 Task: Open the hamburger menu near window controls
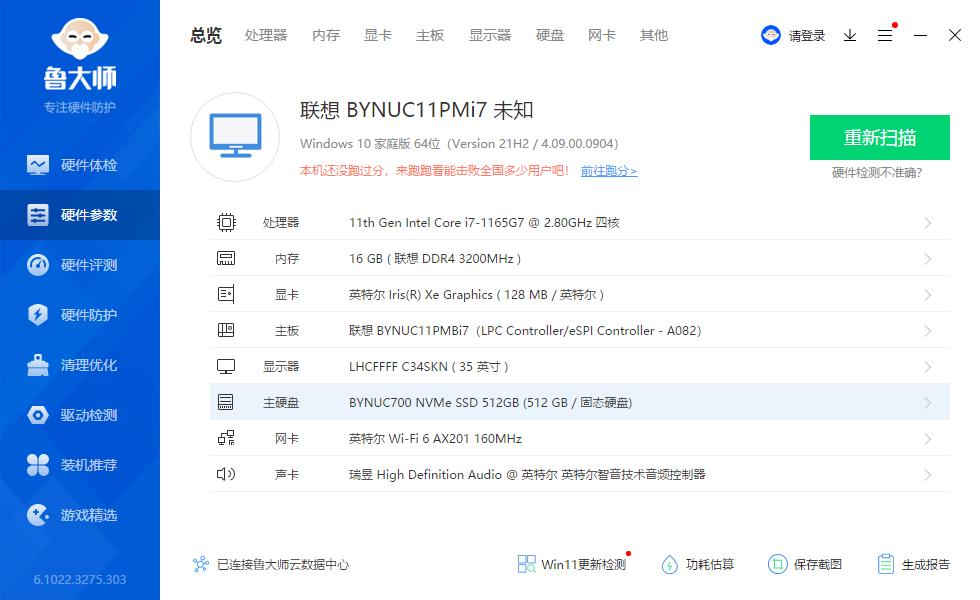[x=884, y=35]
